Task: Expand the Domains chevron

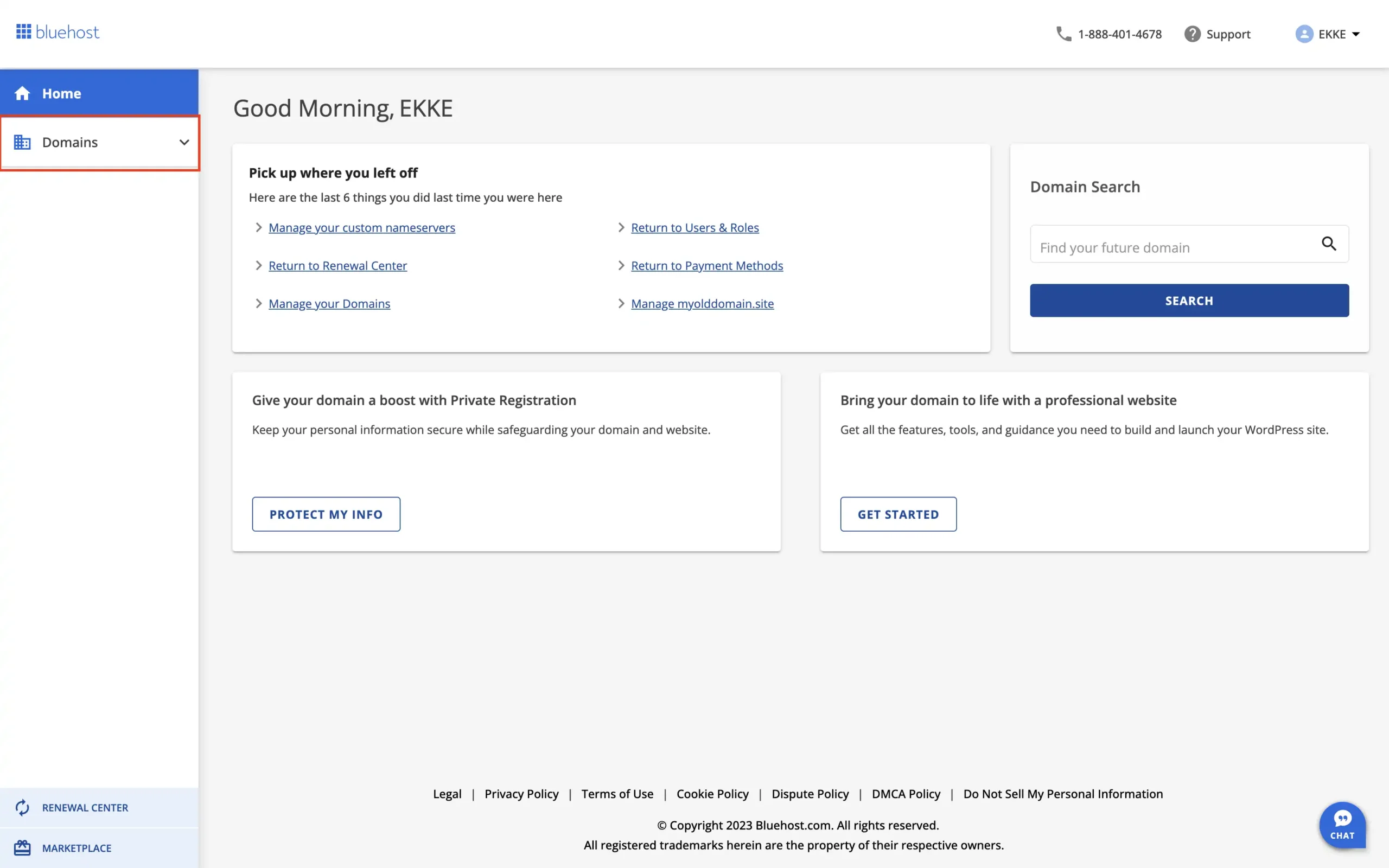Action: (x=184, y=142)
